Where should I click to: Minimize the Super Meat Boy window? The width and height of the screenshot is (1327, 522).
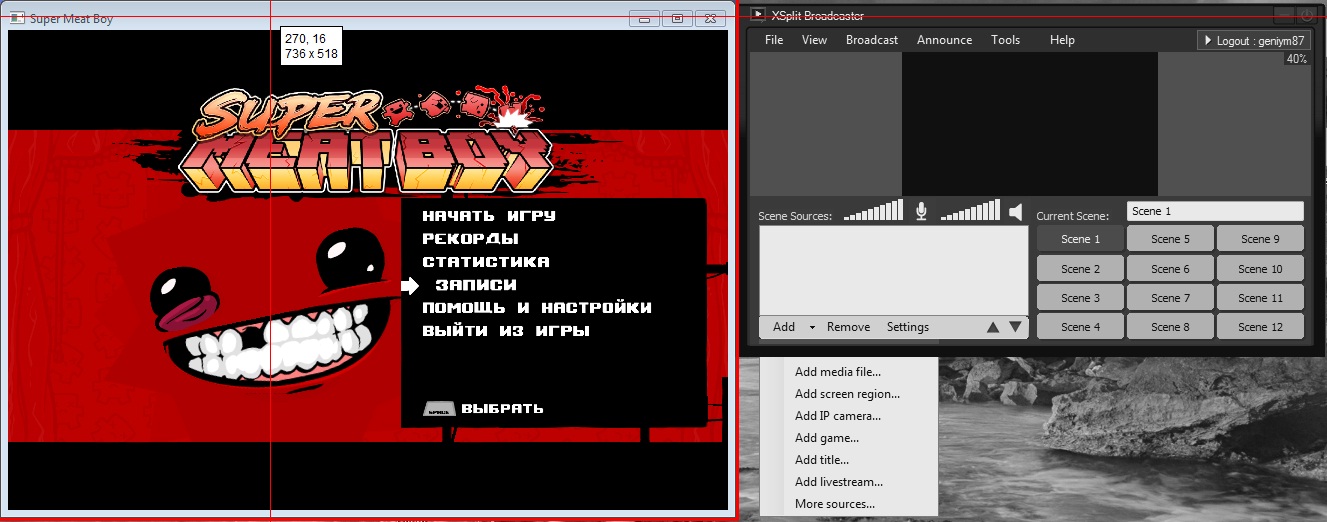tap(645, 18)
